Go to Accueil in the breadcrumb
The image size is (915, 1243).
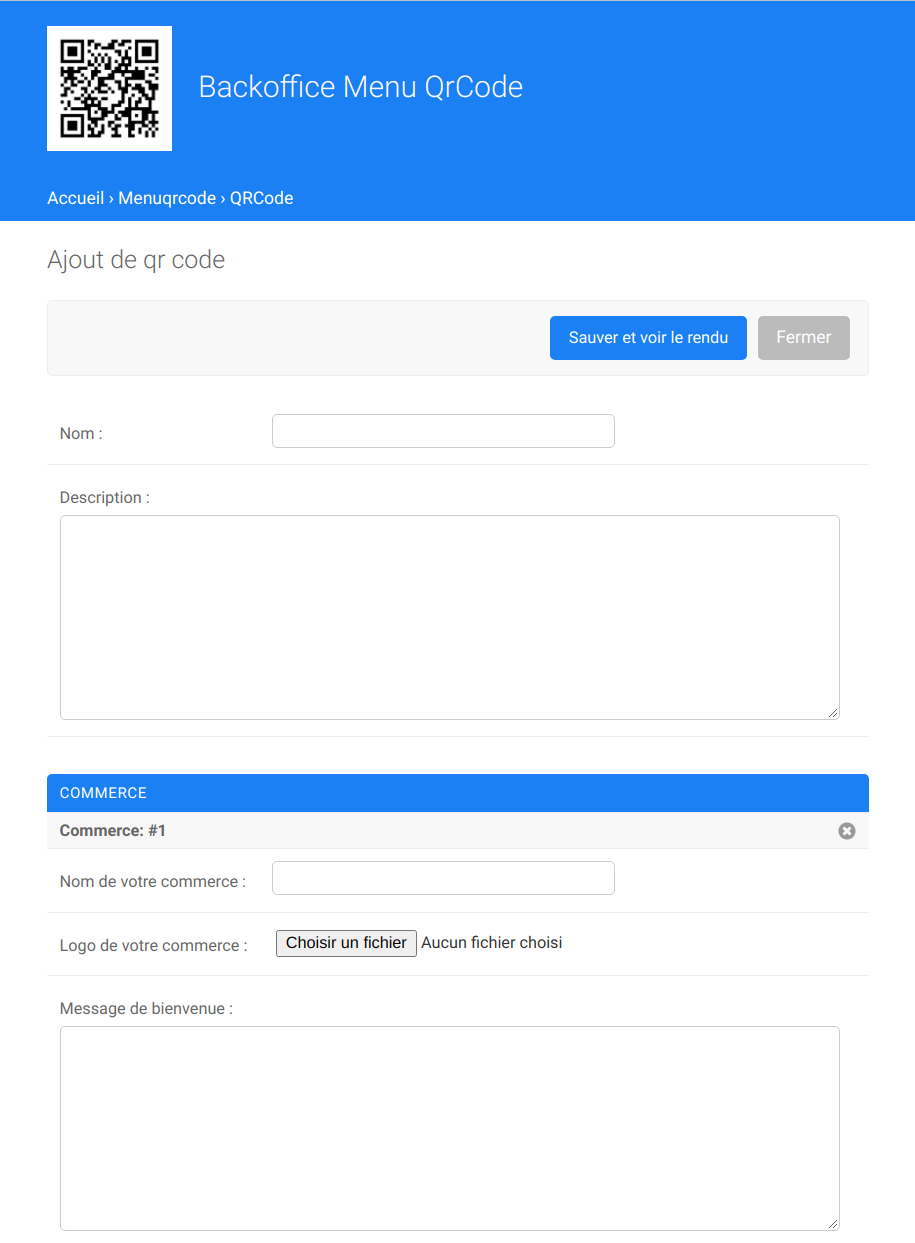point(75,198)
